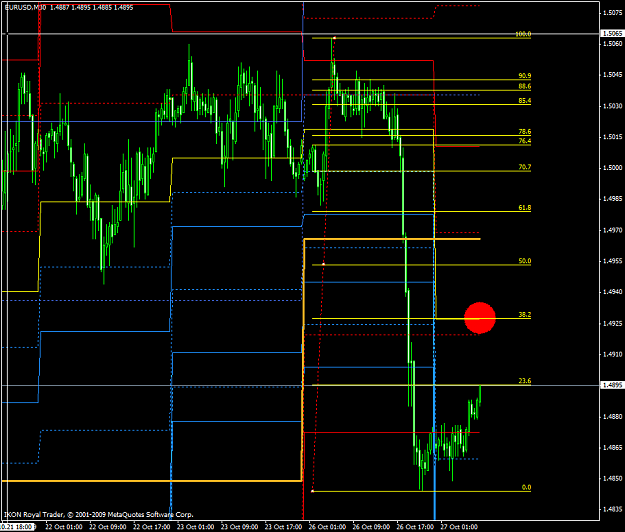625x532 pixels.
Task: Click the 22 Oct 09:00 time label
Action: [x=108, y=527]
